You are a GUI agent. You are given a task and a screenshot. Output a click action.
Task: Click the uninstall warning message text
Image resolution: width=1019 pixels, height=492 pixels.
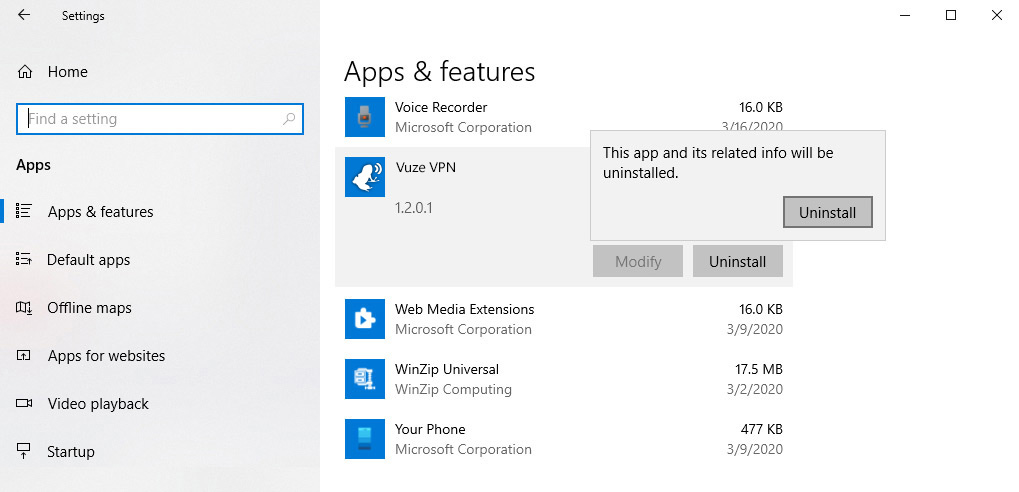[x=717, y=163]
